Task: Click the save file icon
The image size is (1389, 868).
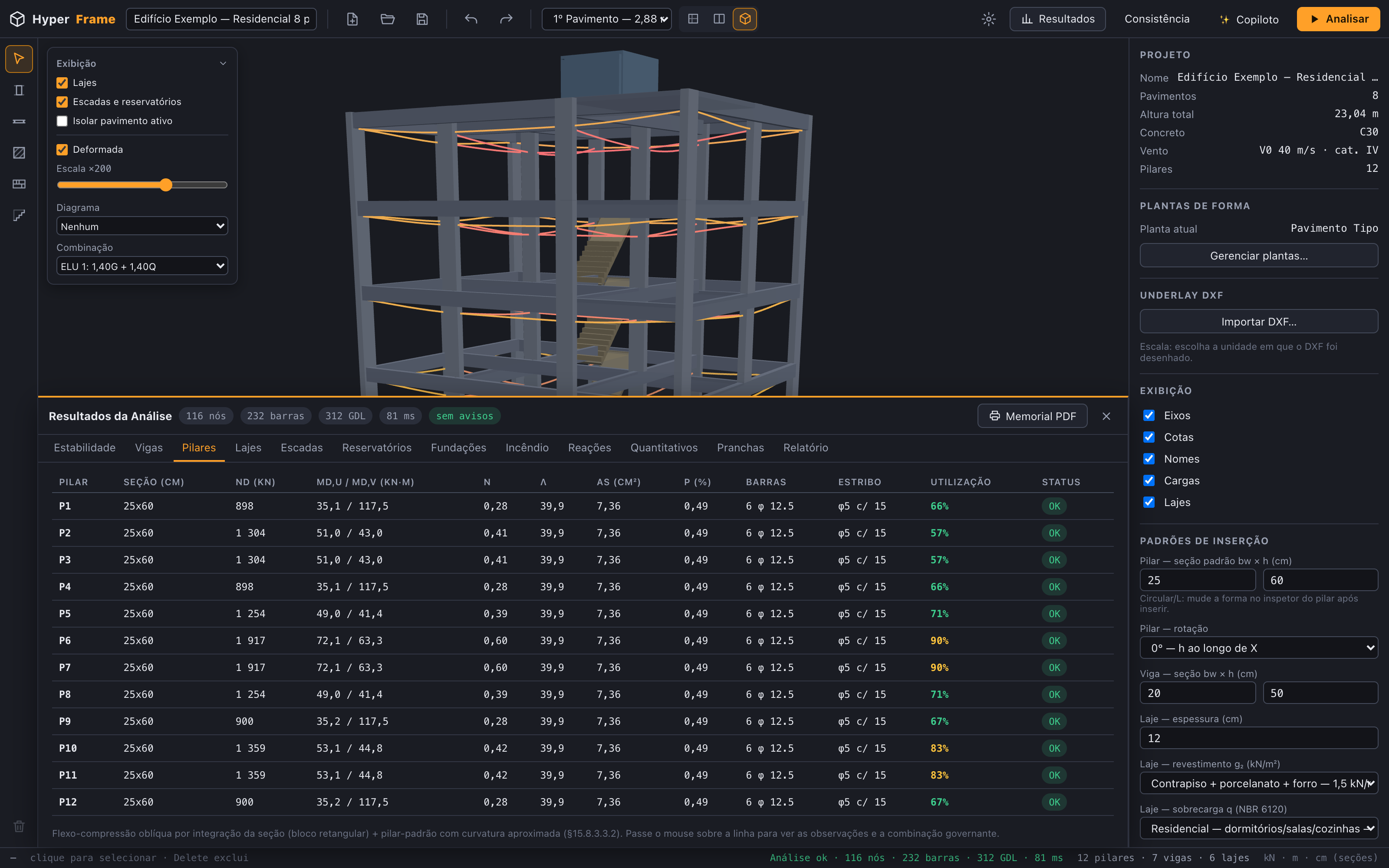Action: coord(422,19)
